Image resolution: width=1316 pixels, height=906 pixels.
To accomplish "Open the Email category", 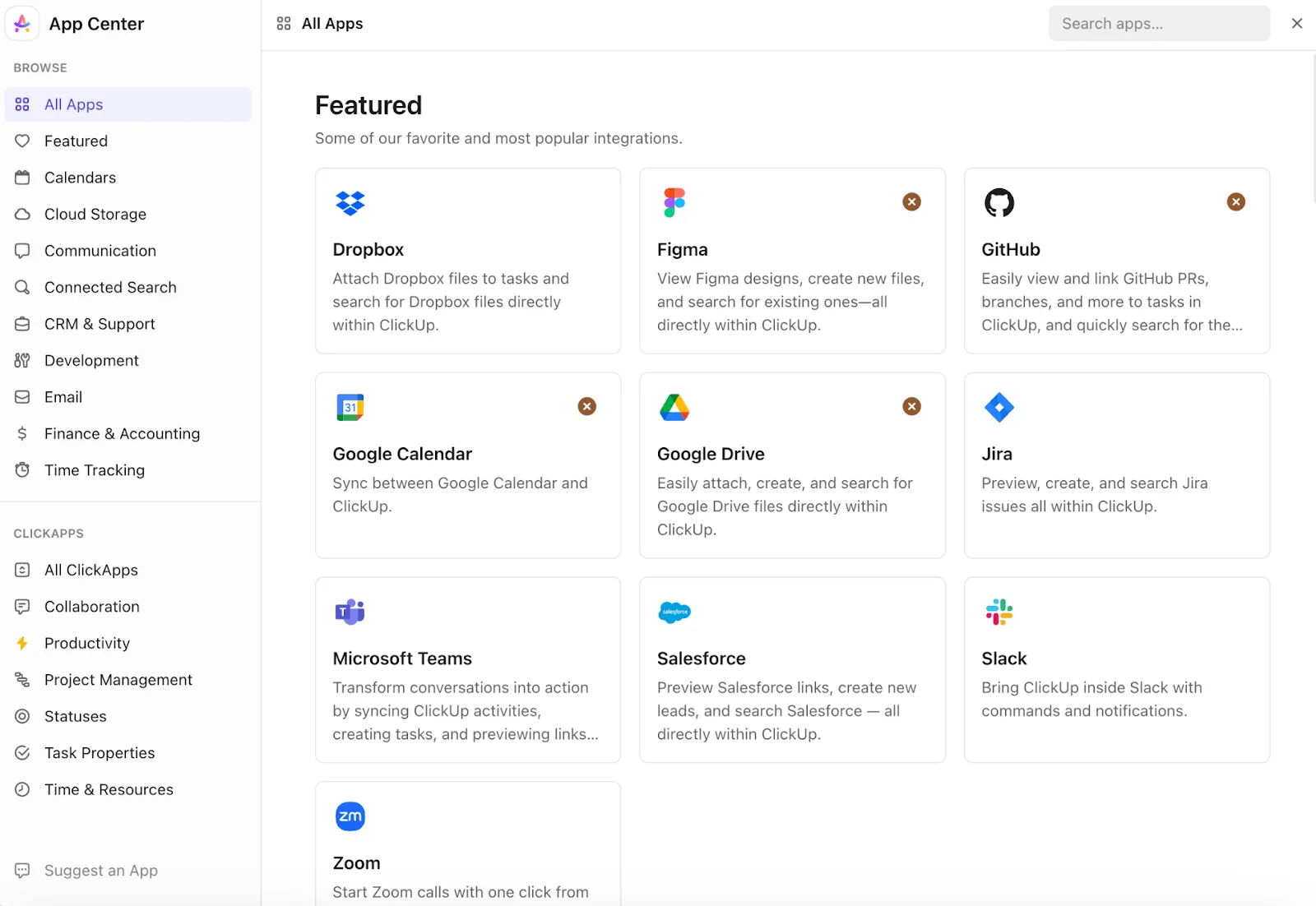I will [128, 397].
